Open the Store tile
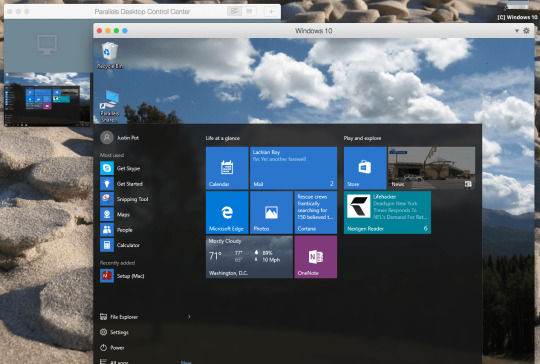Viewport: 540px width, 364px height. click(365, 168)
